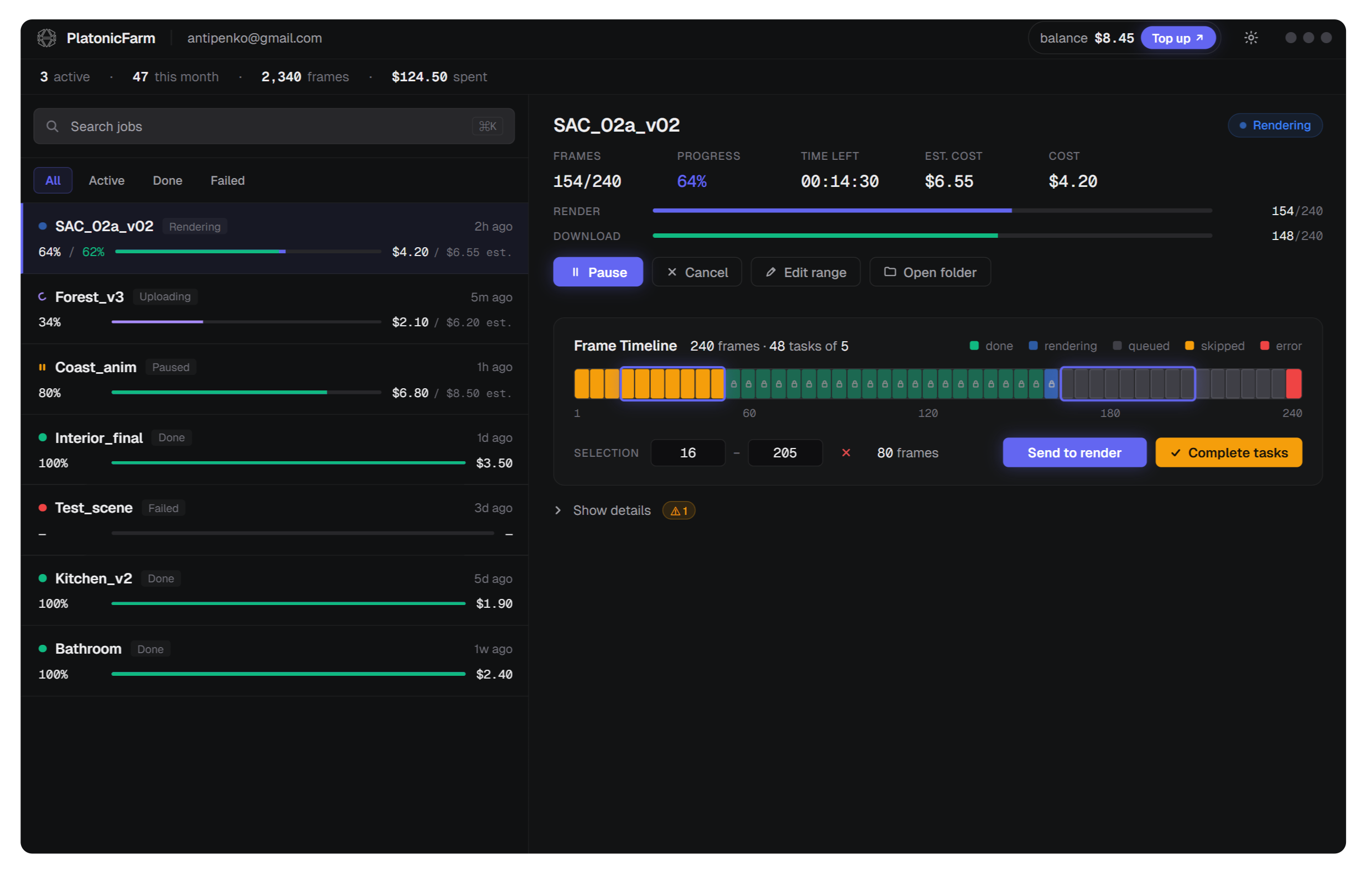Click the Interior_final job name

[99, 437]
